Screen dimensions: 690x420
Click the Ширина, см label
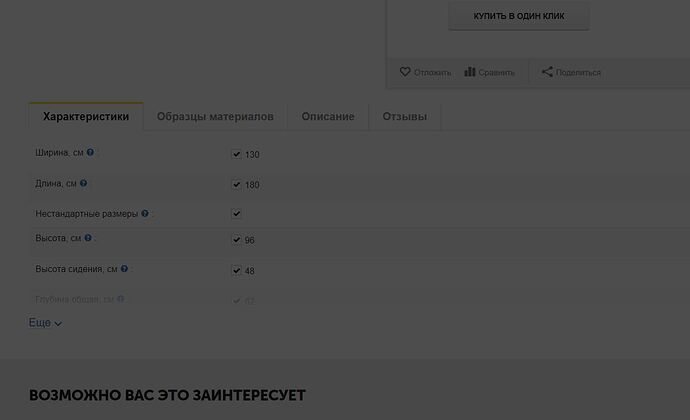pos(59,152)
